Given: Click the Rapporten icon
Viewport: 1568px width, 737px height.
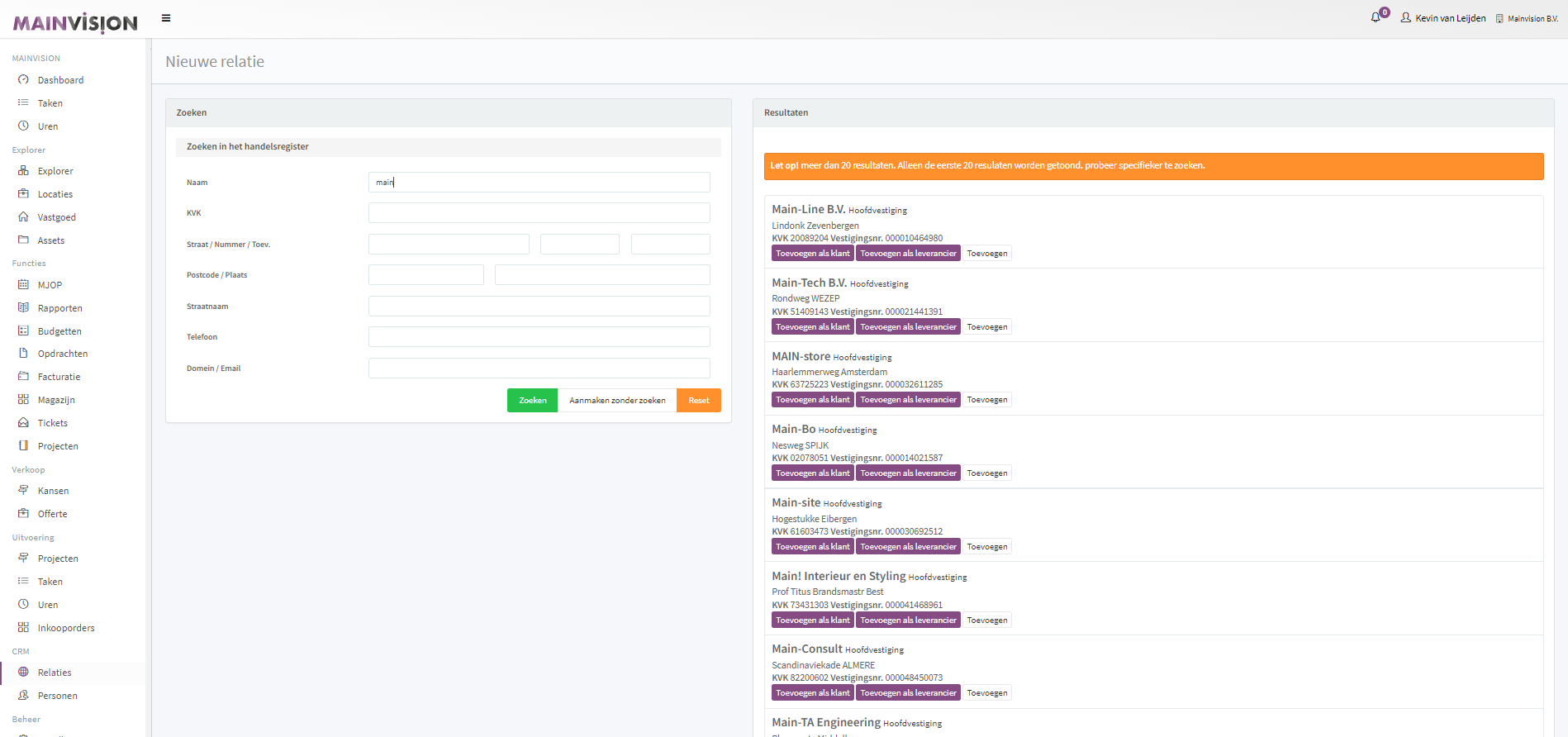Looking at the screenshot, I should (x=23, y=307).
